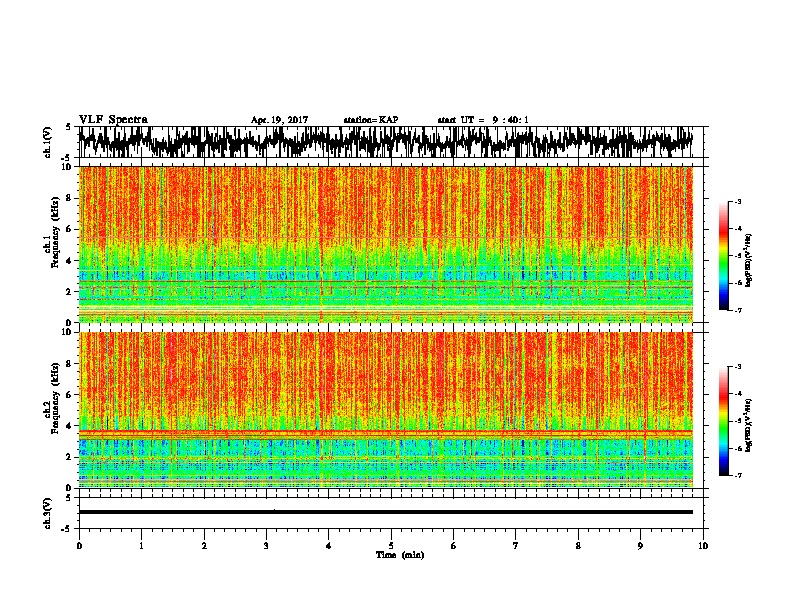Viewport: 792px width, 612px height.
Task: Click the red horizontal band in ch.2 spectrogram
Action: tap(385, 434)
